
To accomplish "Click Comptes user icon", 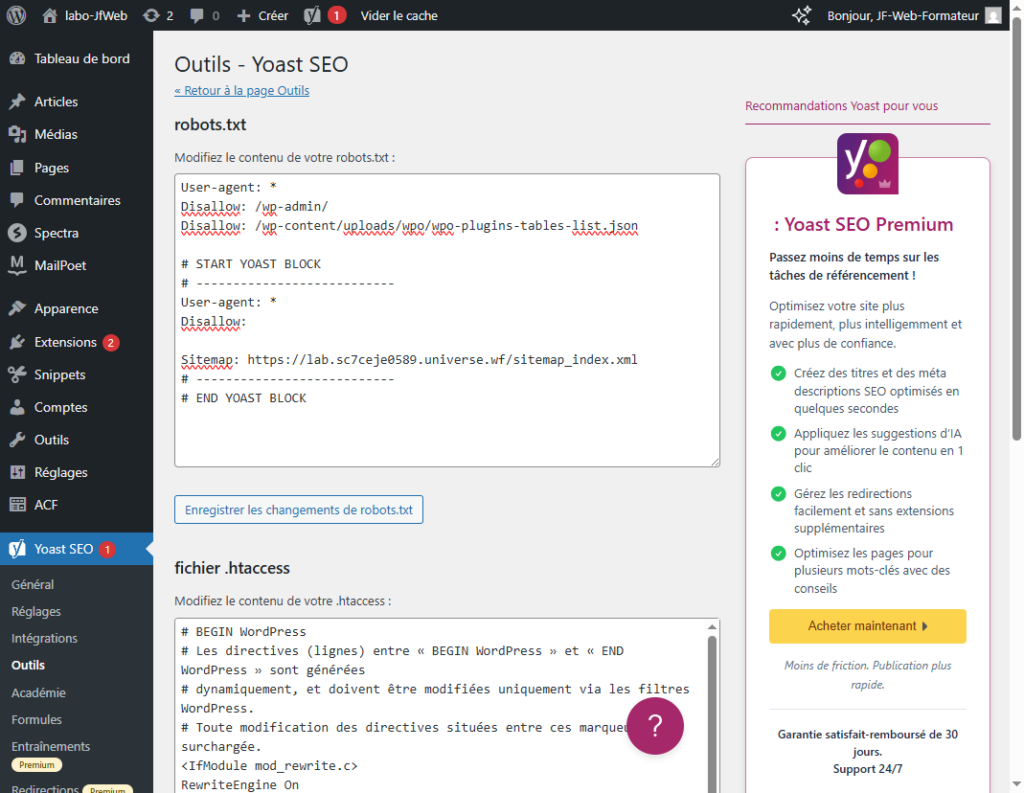I will 18,407.
